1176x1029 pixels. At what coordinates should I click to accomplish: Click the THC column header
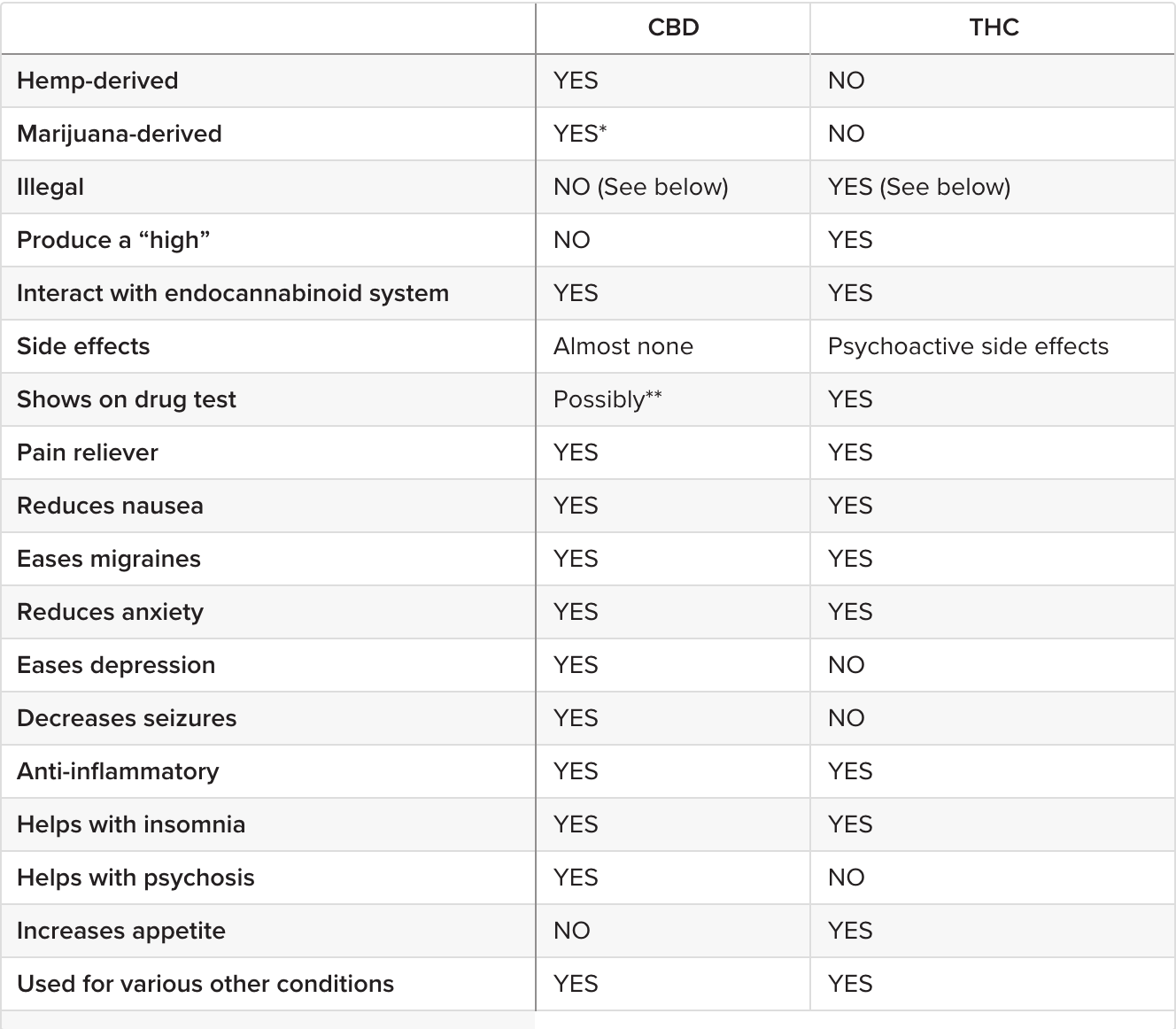tap(994, 27)
